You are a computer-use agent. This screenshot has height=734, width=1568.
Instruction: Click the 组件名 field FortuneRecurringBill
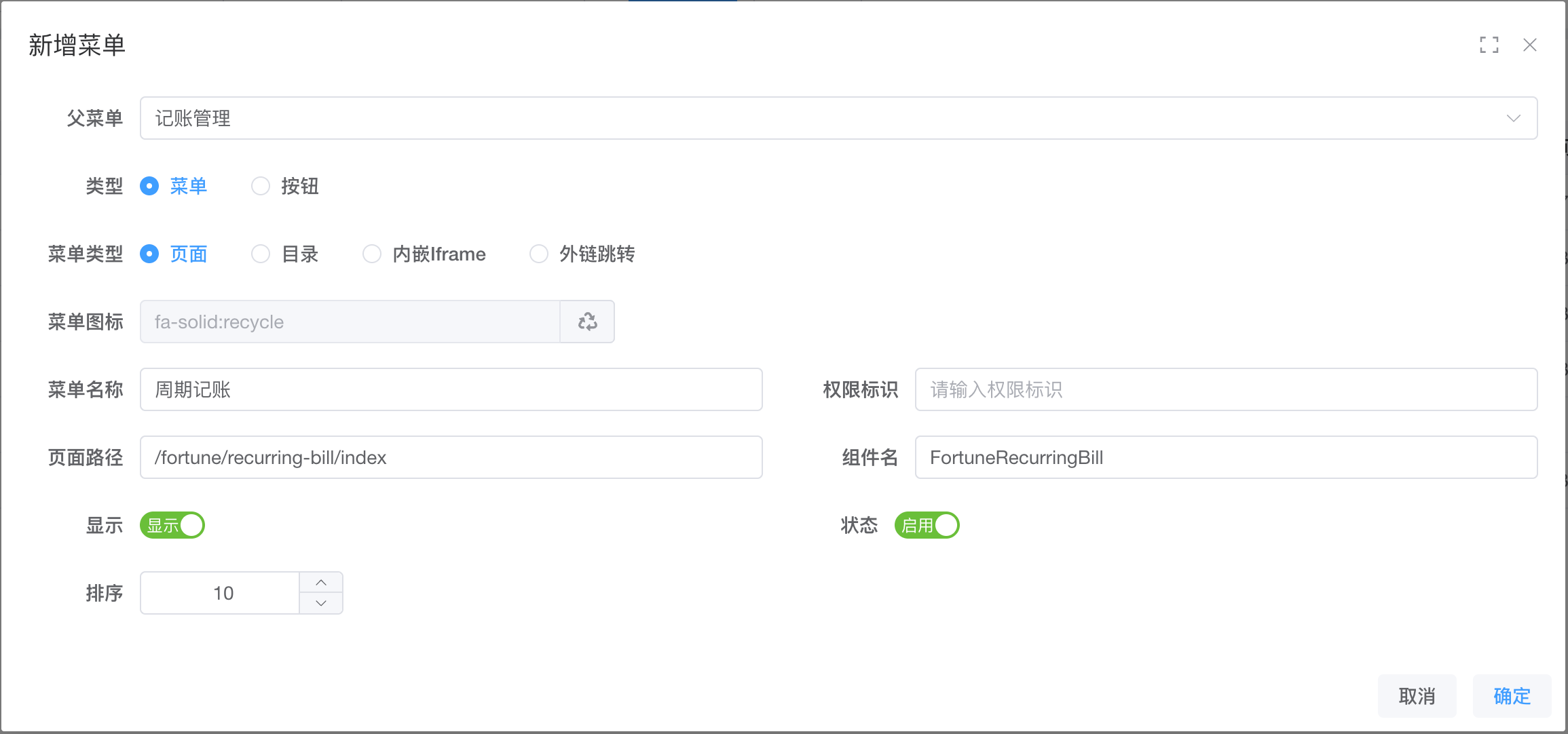tap(1225, 457)
